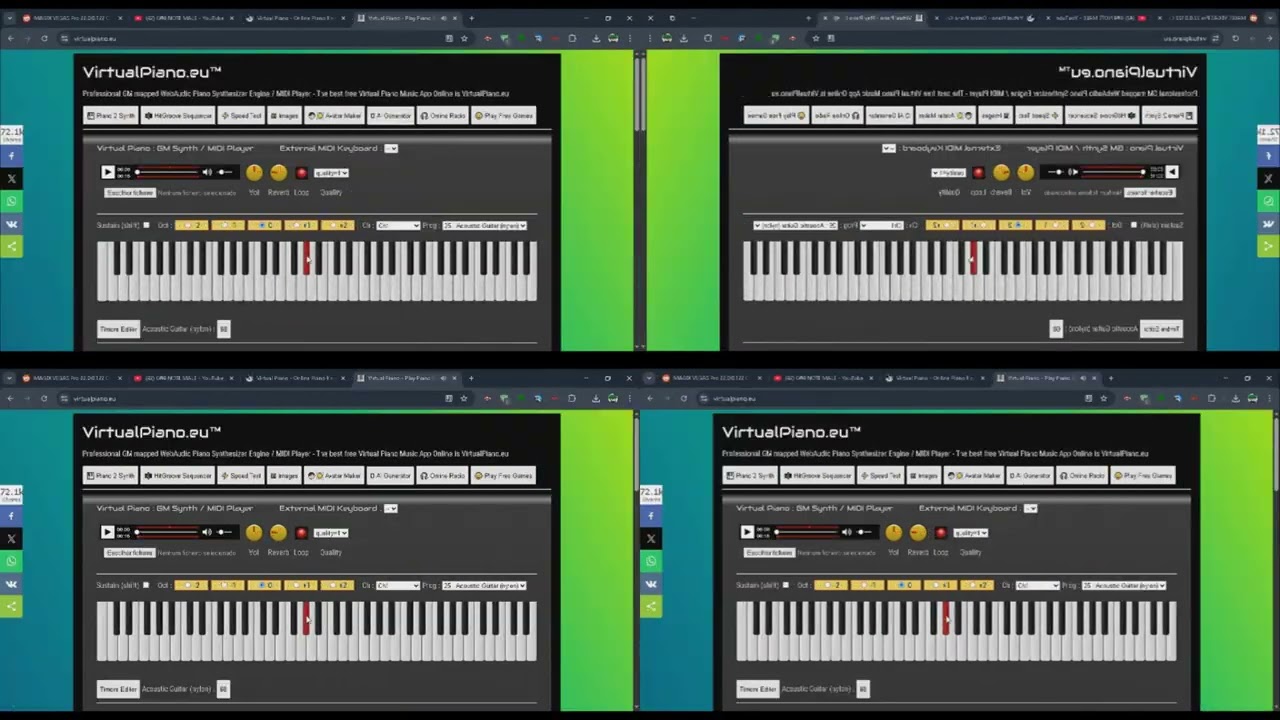This screenshot has height=720, width=1280.
Task: Click playback progress bar in top-left window
Action: click(166, 172)
